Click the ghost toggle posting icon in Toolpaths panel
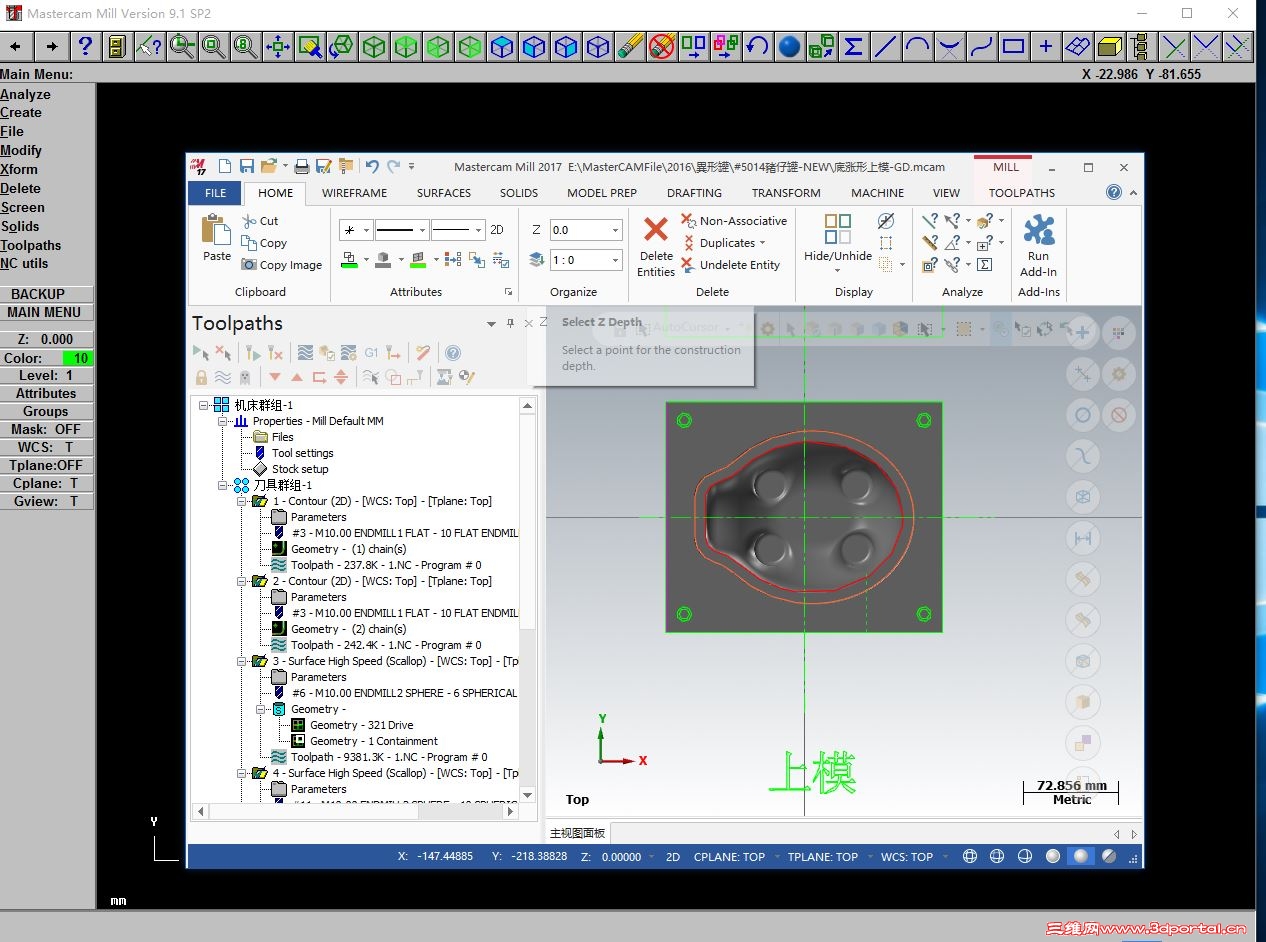The width and height of the screenshot is (1266, 942). click(x=244, y=377)
